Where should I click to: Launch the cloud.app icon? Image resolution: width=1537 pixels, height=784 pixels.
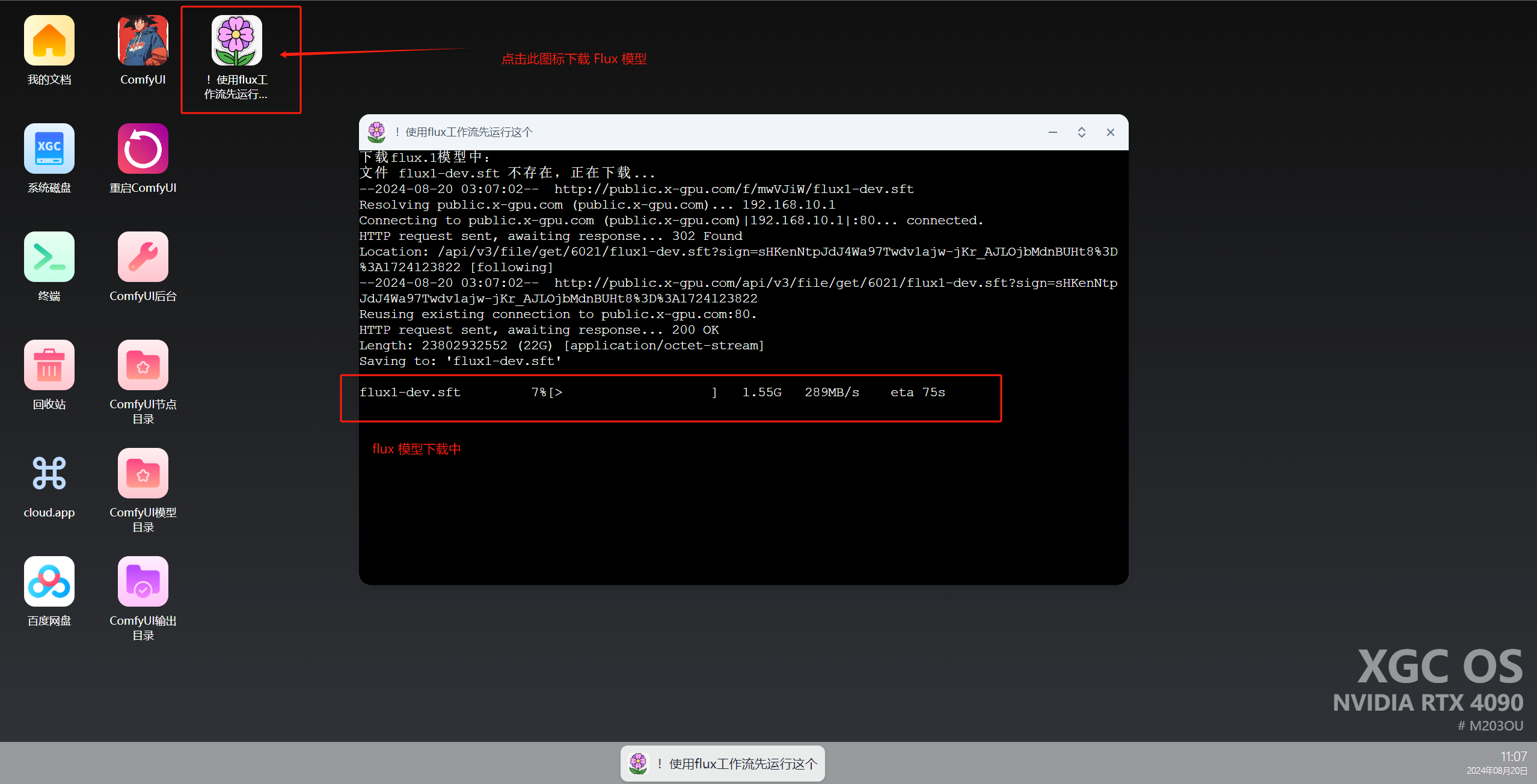pos(49,473)
